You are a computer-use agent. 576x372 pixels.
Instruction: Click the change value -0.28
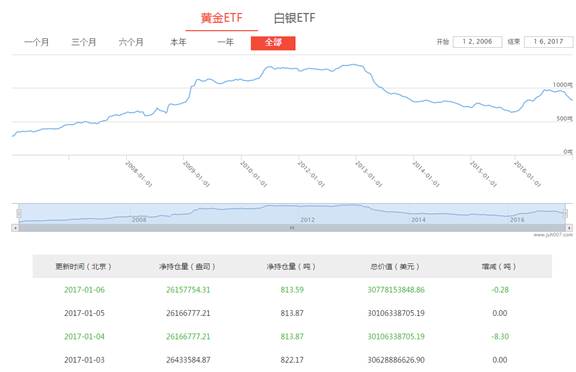(x=500, y=290)
